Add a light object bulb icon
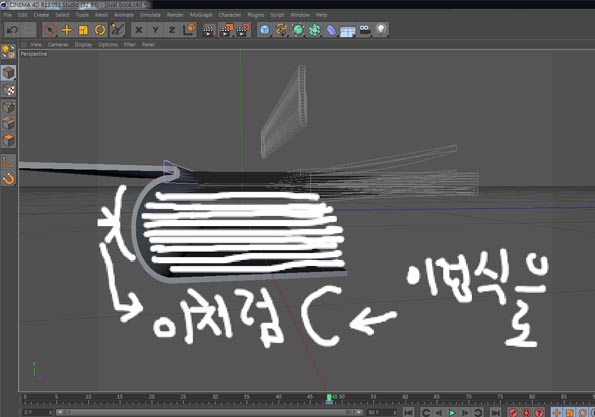Viewport: 595px width, 417px height. tap(381, 30)
